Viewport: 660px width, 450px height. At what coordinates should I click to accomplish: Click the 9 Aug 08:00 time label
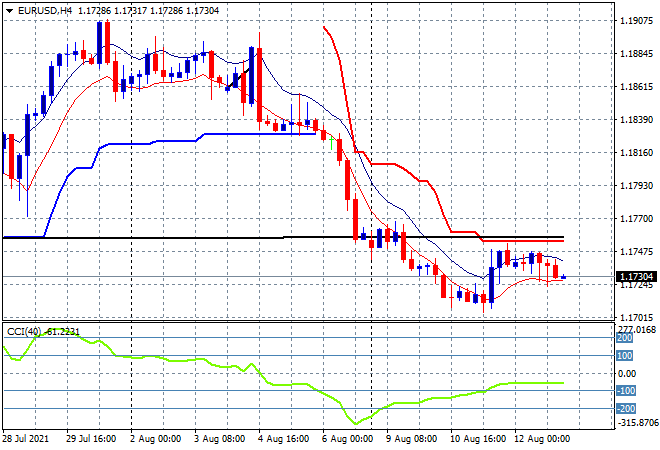(411, 439)
